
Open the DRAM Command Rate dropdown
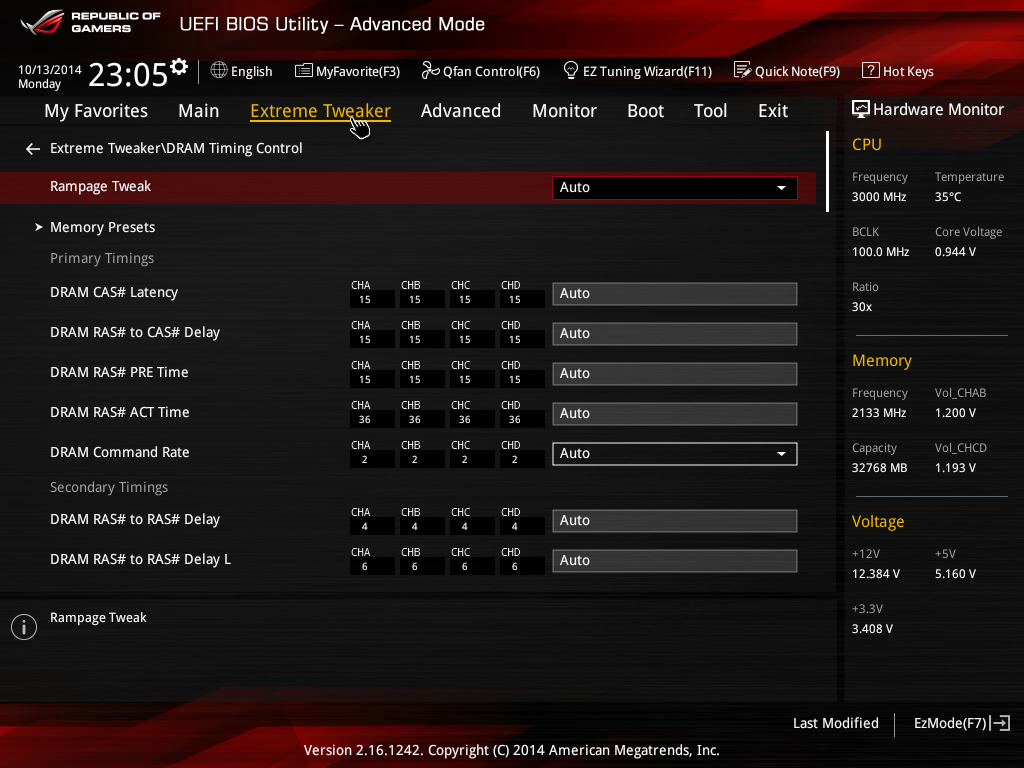pyautogui.click(x=675, y=454)
